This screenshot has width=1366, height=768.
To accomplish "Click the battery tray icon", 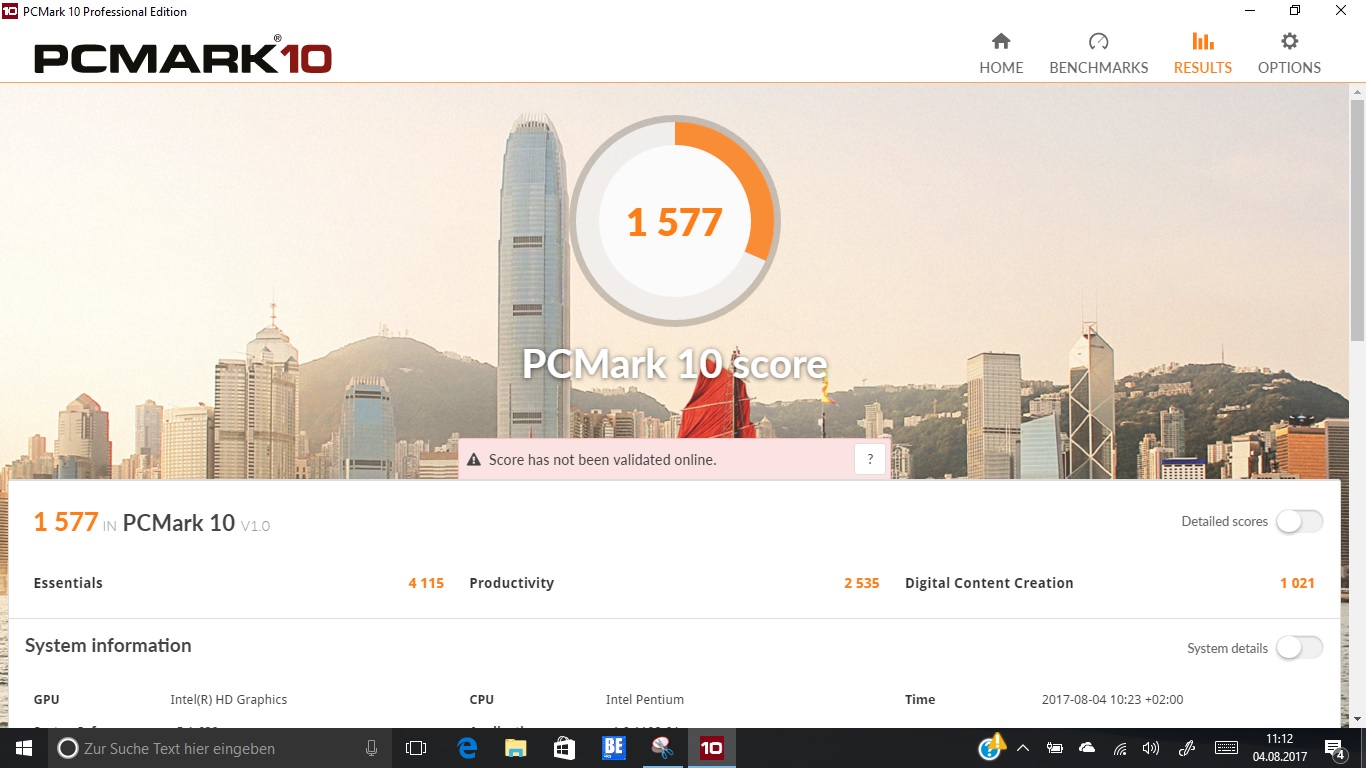I will (x=1055, y=748).
